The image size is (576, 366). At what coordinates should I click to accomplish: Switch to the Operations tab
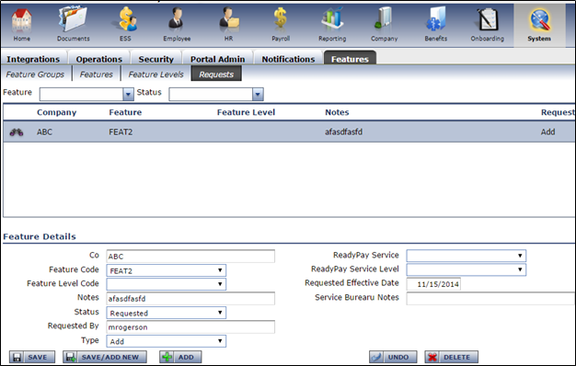pyautogui.click(x=99, y=59)
